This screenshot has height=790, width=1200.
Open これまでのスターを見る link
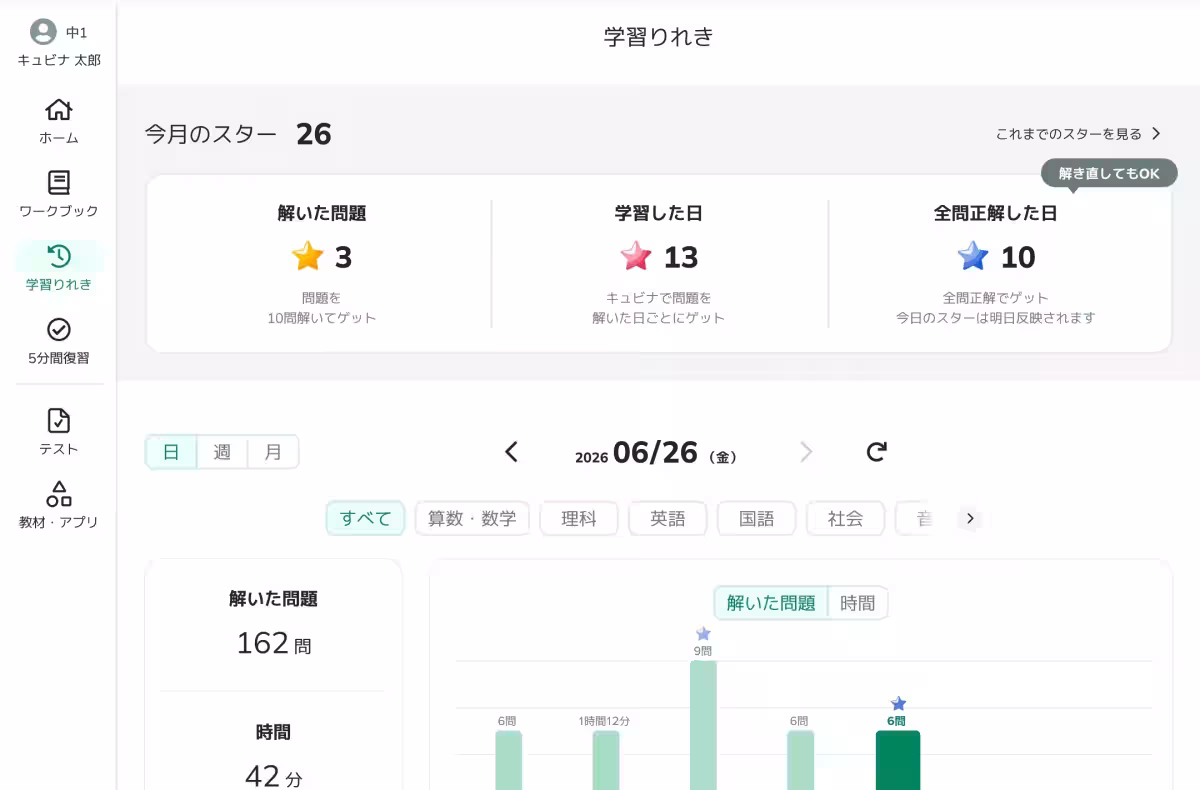1078,133
